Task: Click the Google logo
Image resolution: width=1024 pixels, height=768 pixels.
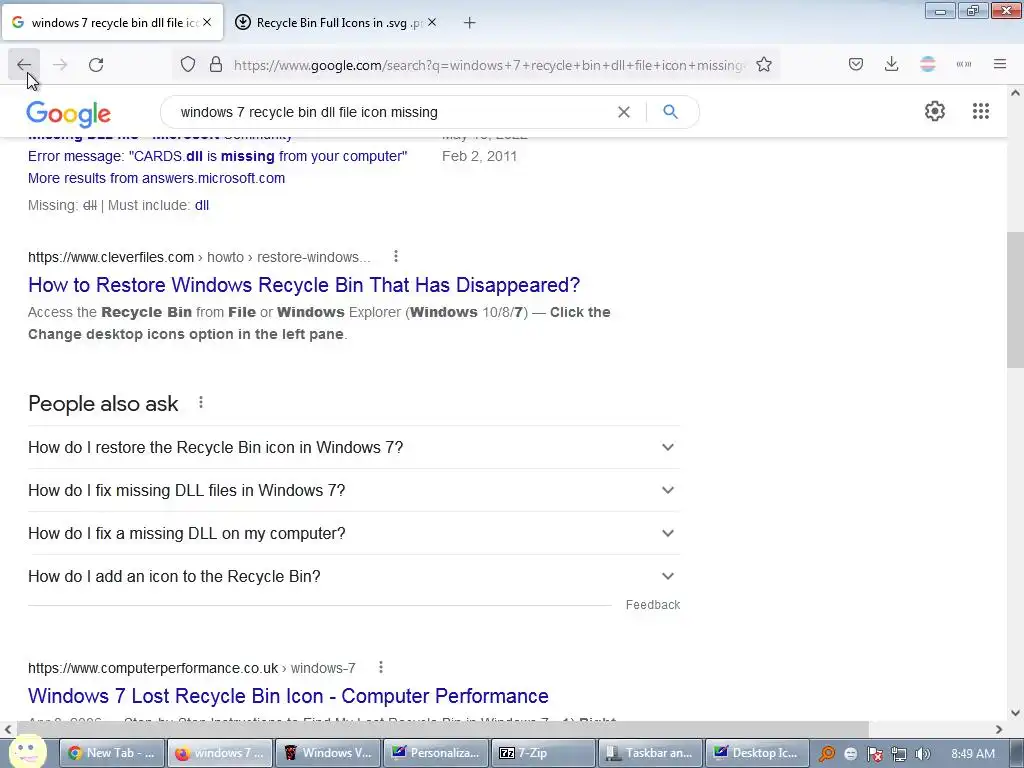Action: pyautogui.click(x=69, y=114)
